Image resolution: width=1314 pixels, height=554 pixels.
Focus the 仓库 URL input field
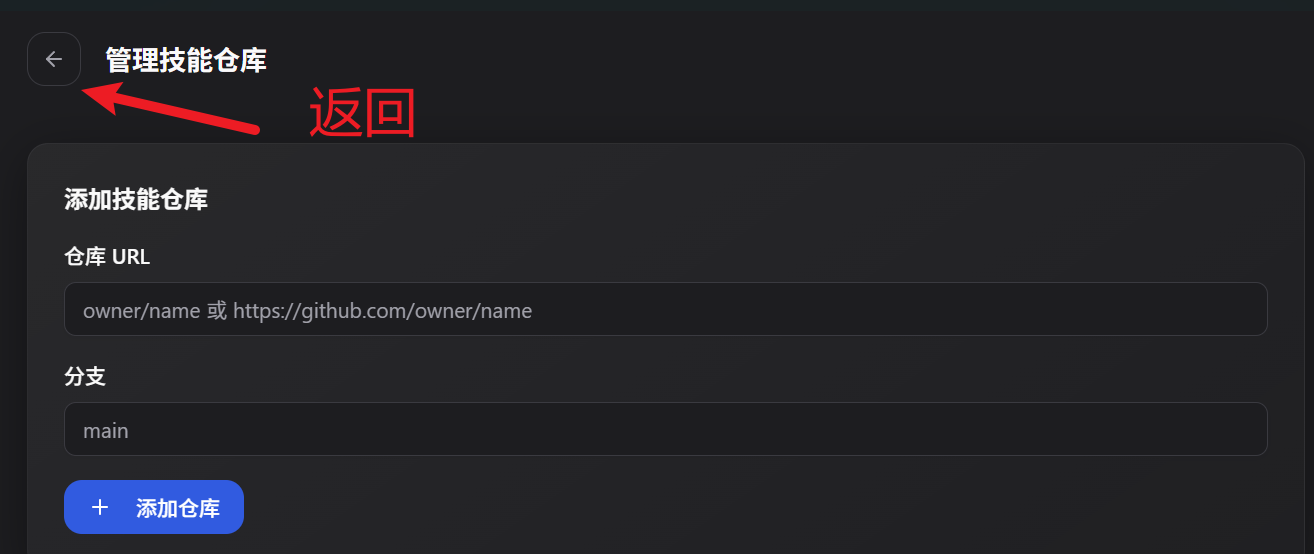coord(665,310)
